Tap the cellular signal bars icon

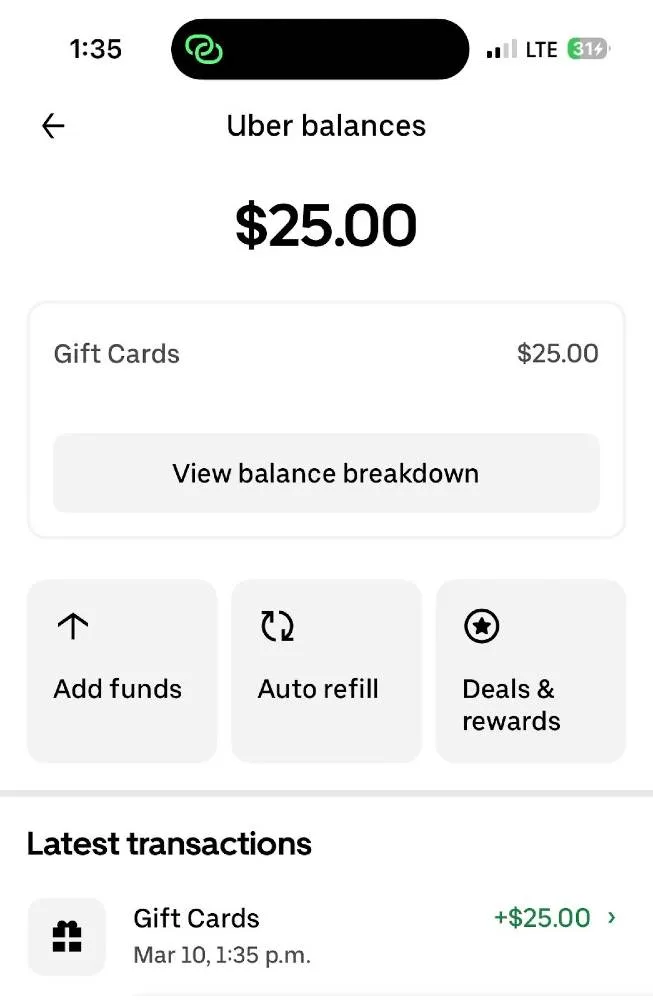point(501,47)
